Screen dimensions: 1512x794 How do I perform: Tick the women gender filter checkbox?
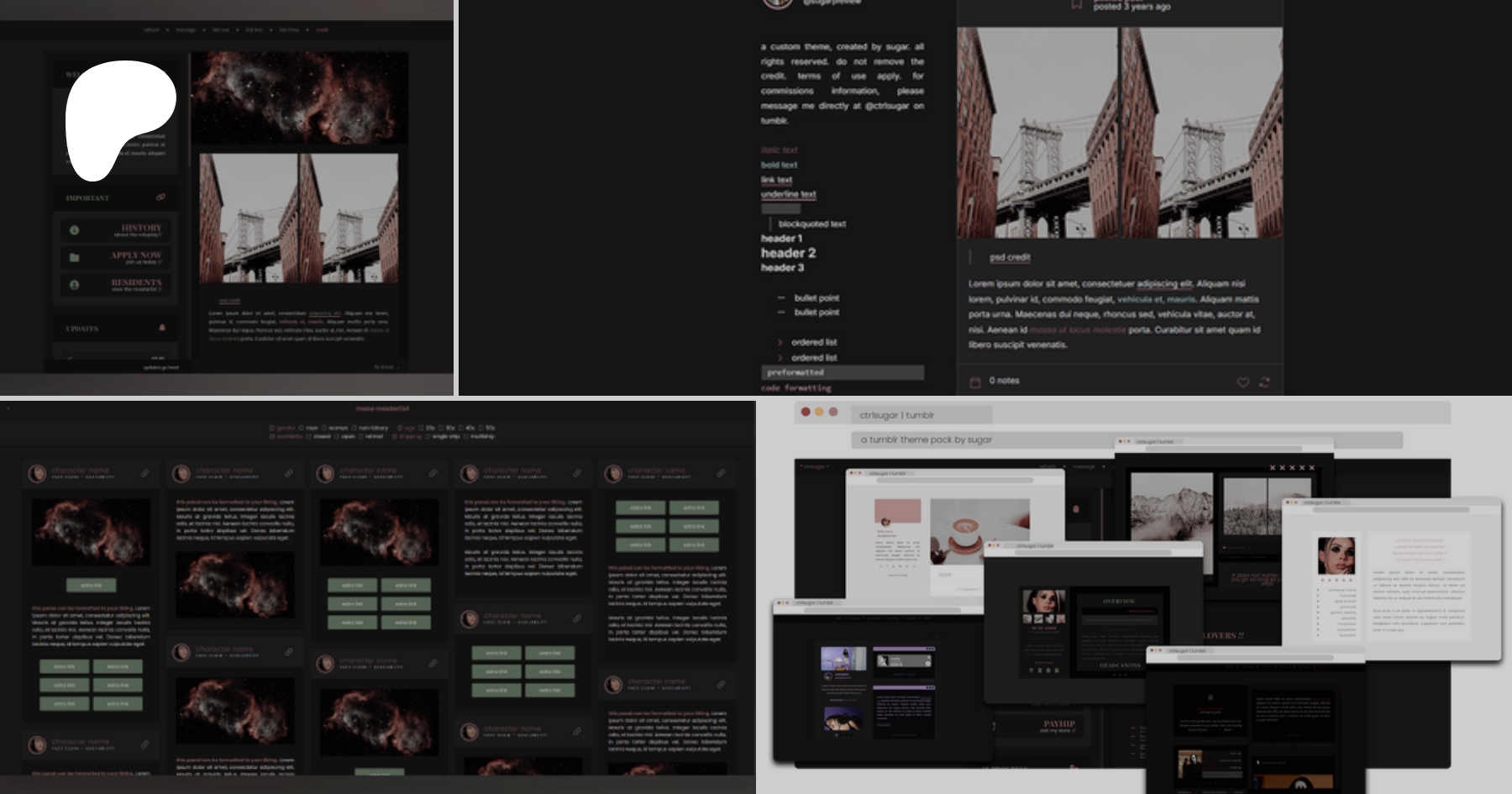pyautogui.click(x=325, y=428)
